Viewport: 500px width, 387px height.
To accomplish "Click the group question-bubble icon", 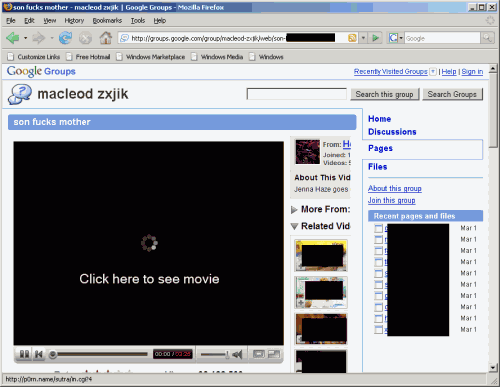I will click(x=20, y=94).
